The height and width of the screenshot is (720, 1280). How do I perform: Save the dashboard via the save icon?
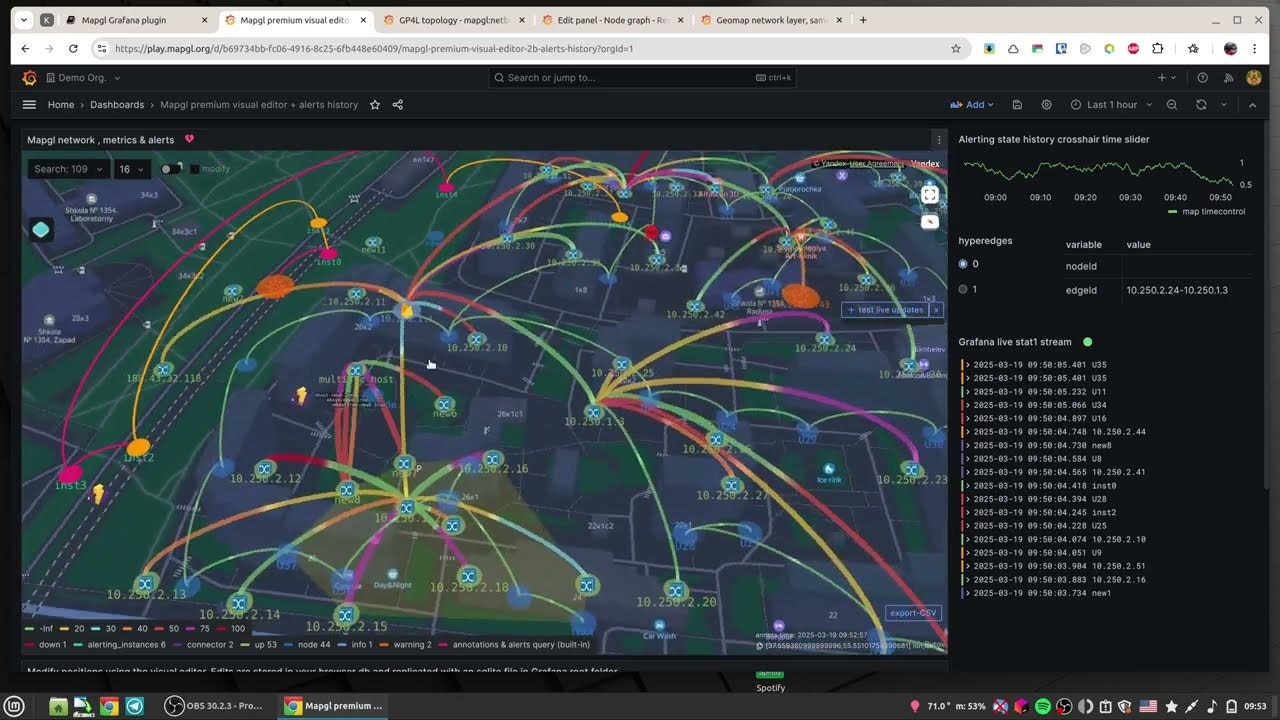point(1016,104)
